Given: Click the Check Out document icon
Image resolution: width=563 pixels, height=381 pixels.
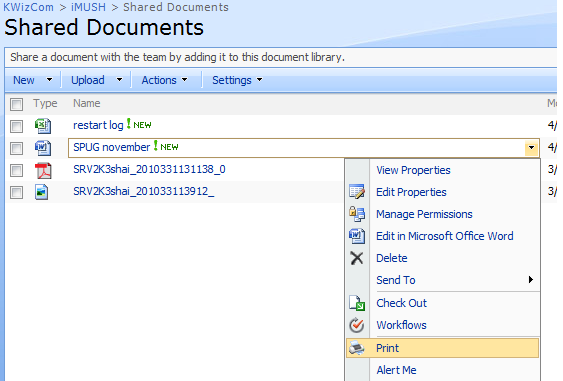Looking at the screenshot, I should [357, 303].
